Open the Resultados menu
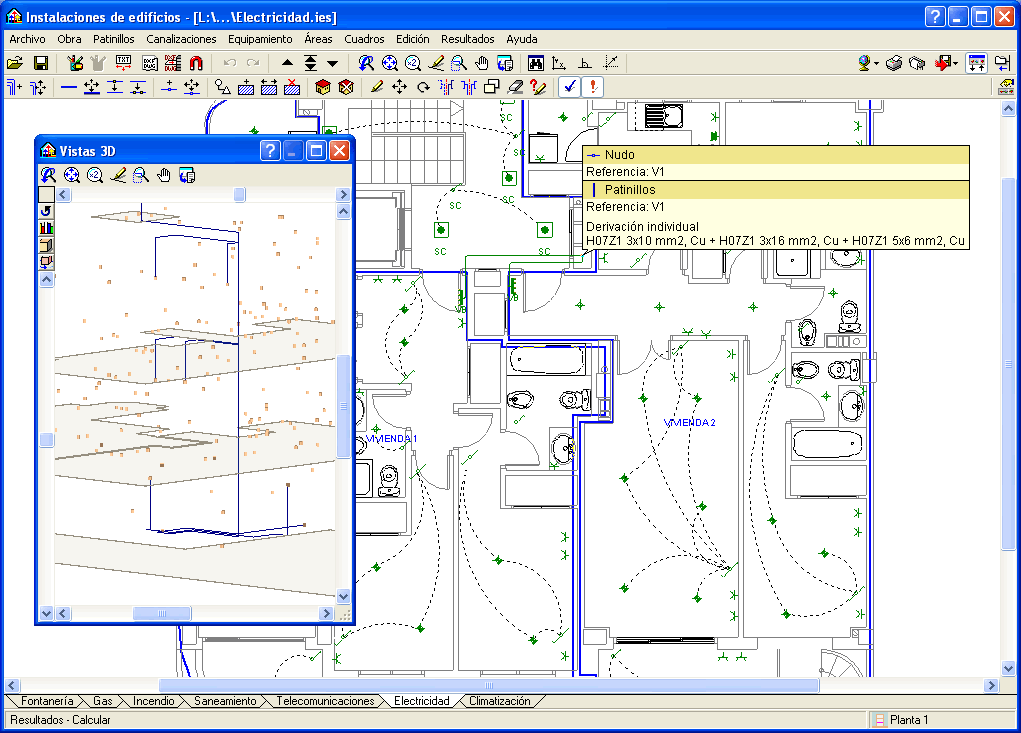 click(x=468, y=39)
